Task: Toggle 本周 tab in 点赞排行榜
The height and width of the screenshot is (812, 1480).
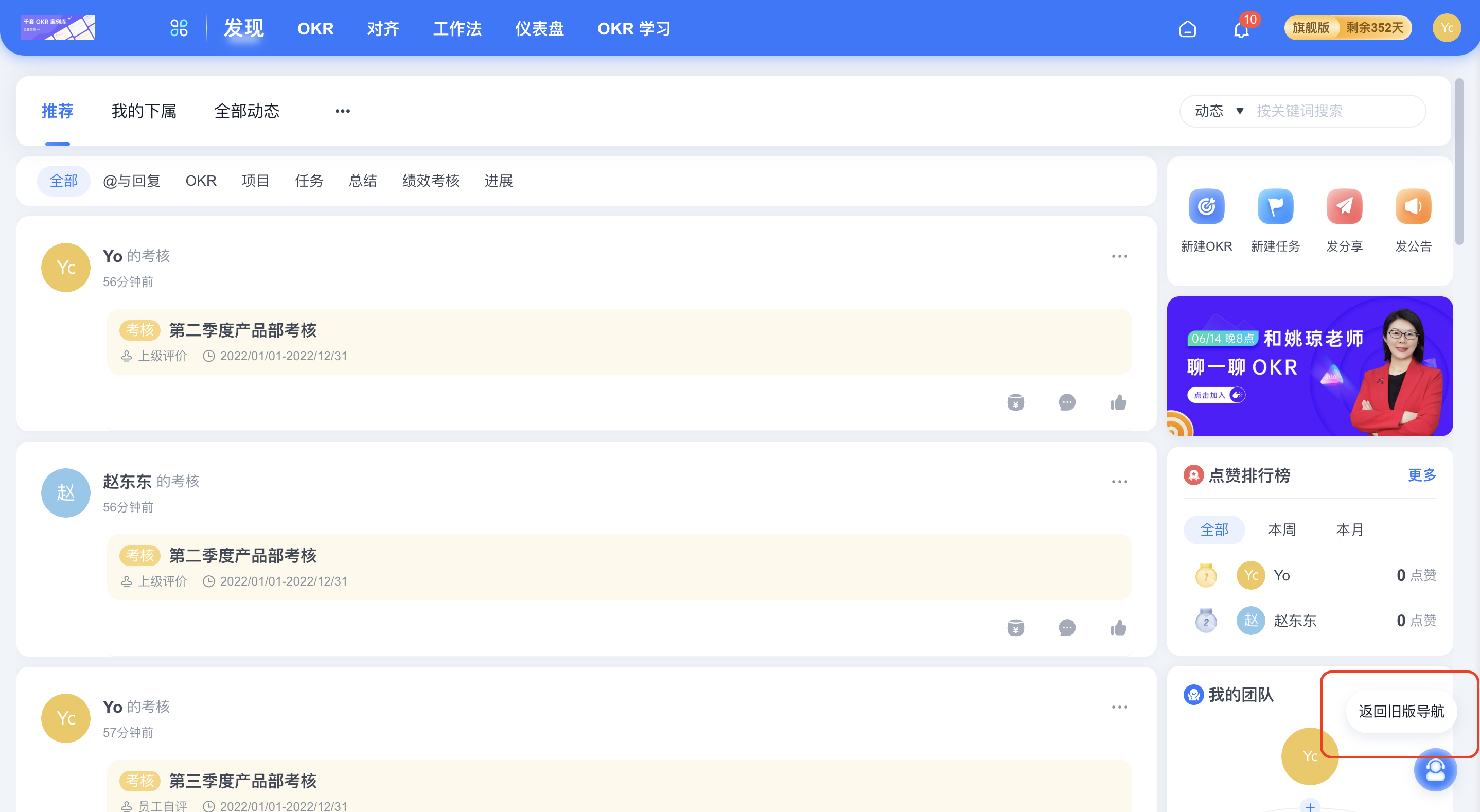Action: [x=1282, y=529]
